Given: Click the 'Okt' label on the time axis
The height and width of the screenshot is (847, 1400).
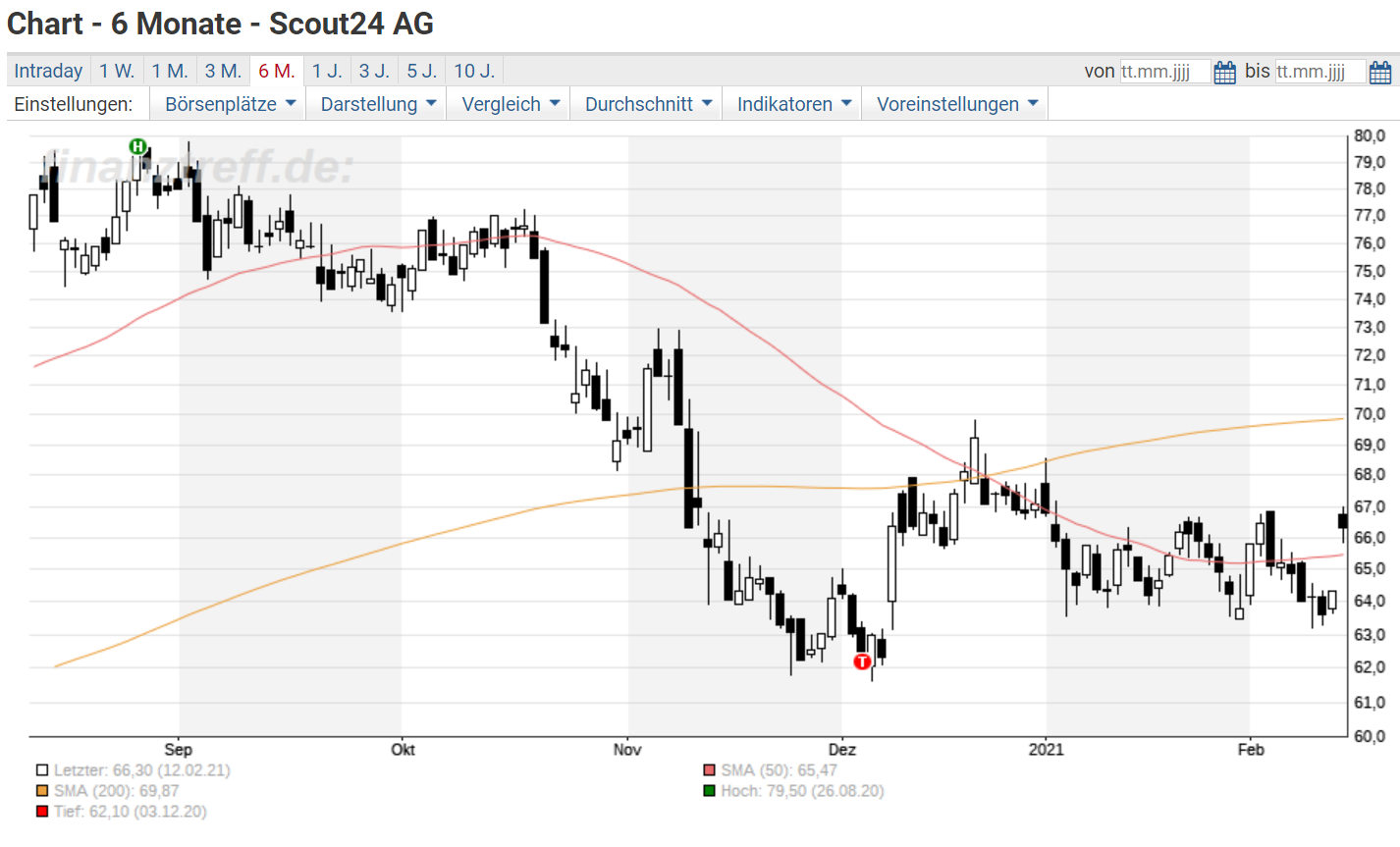Looking at the screenshot, I should point(403,750).
